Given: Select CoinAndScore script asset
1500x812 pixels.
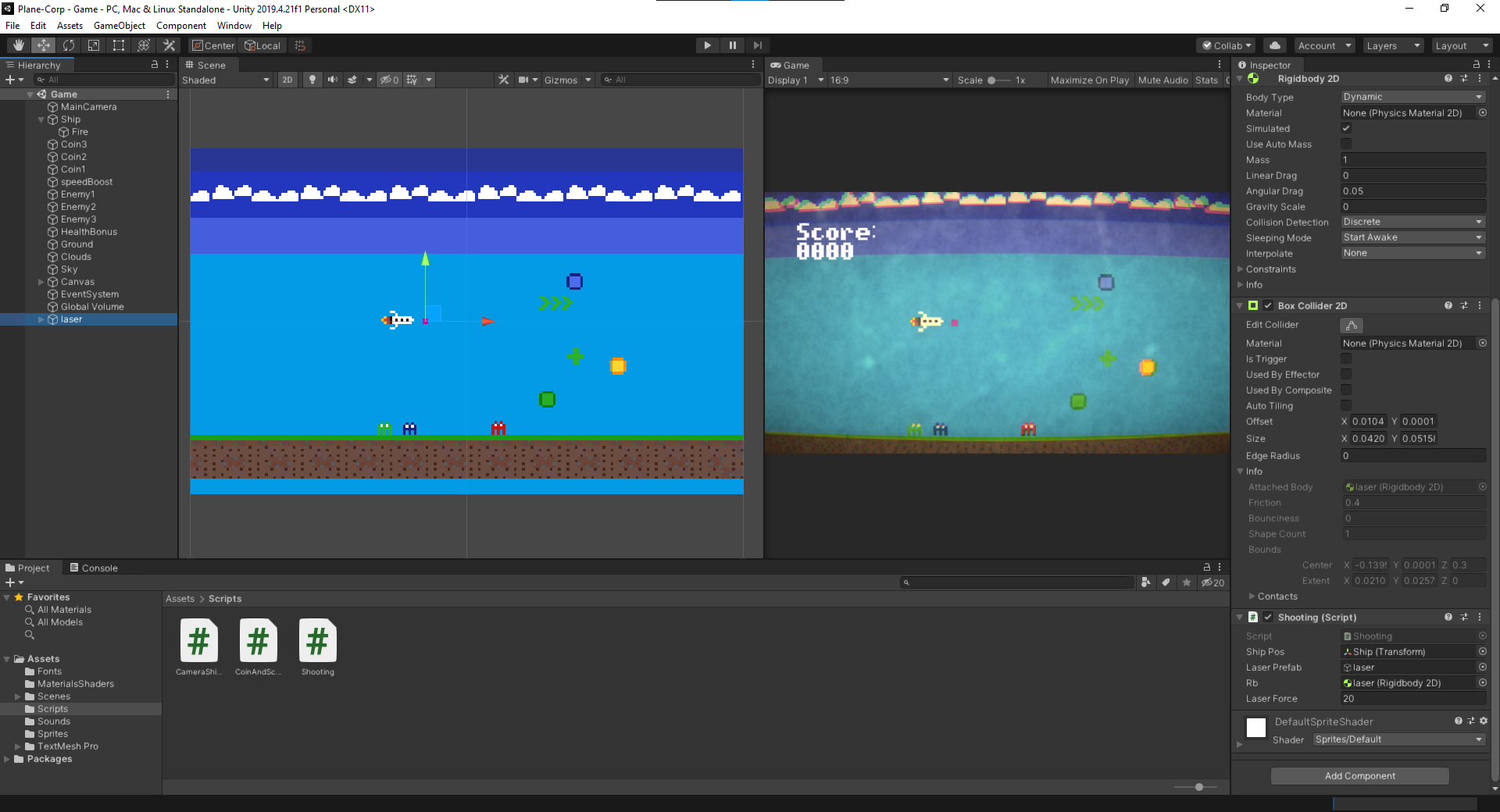Looking at the screenshot, I should point(258,647).
